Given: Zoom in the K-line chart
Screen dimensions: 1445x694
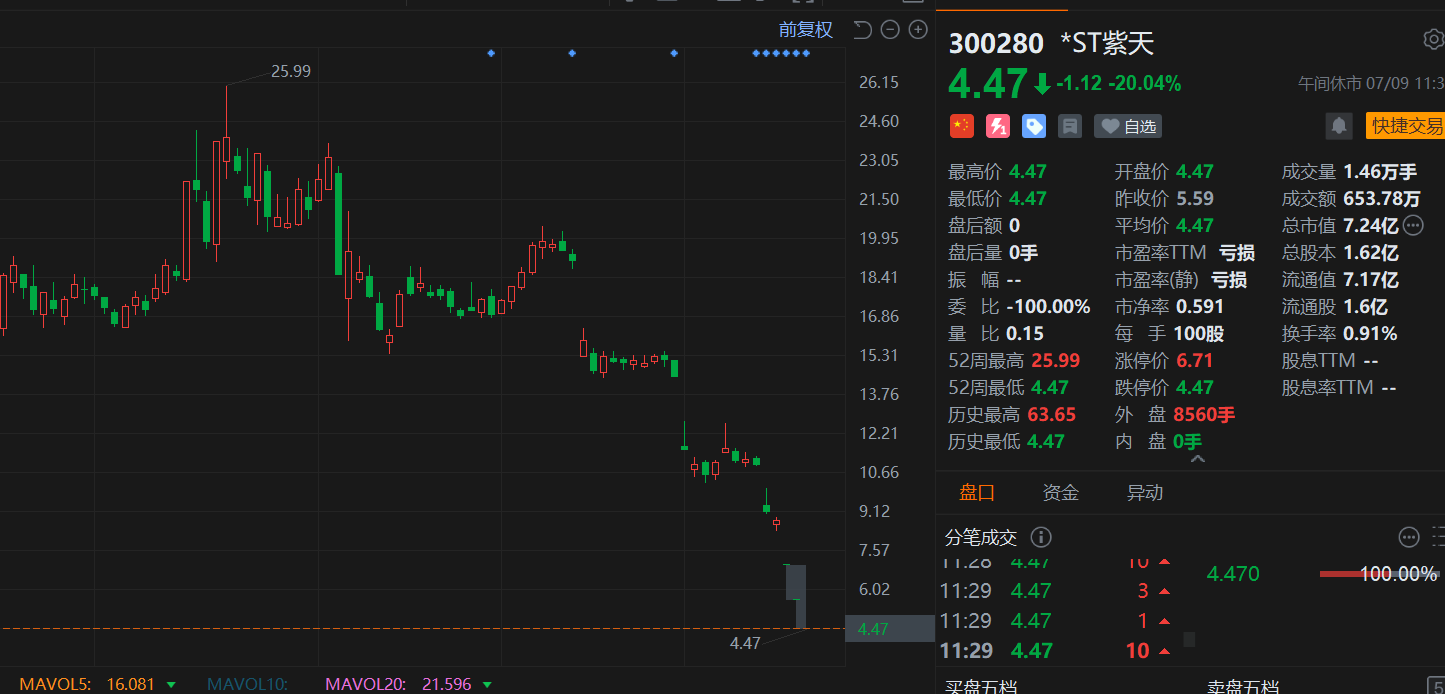Looking at the screenshot, I should tap(918, 30).
